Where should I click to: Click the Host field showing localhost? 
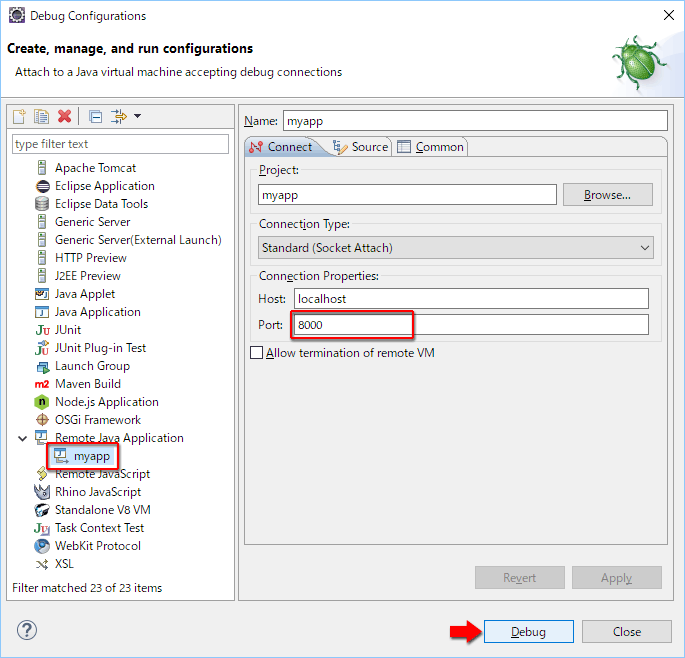coord(471,299)
